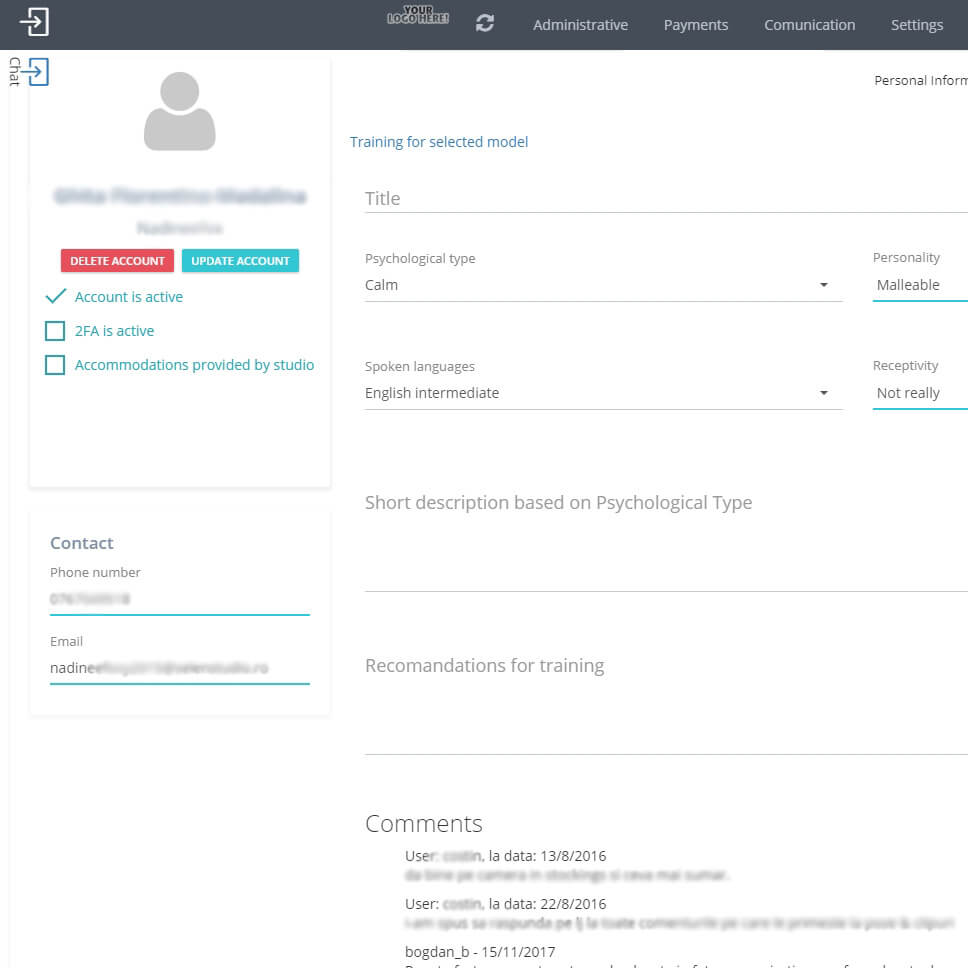
Task: Click into the Email field
Action: coord(180,667)
